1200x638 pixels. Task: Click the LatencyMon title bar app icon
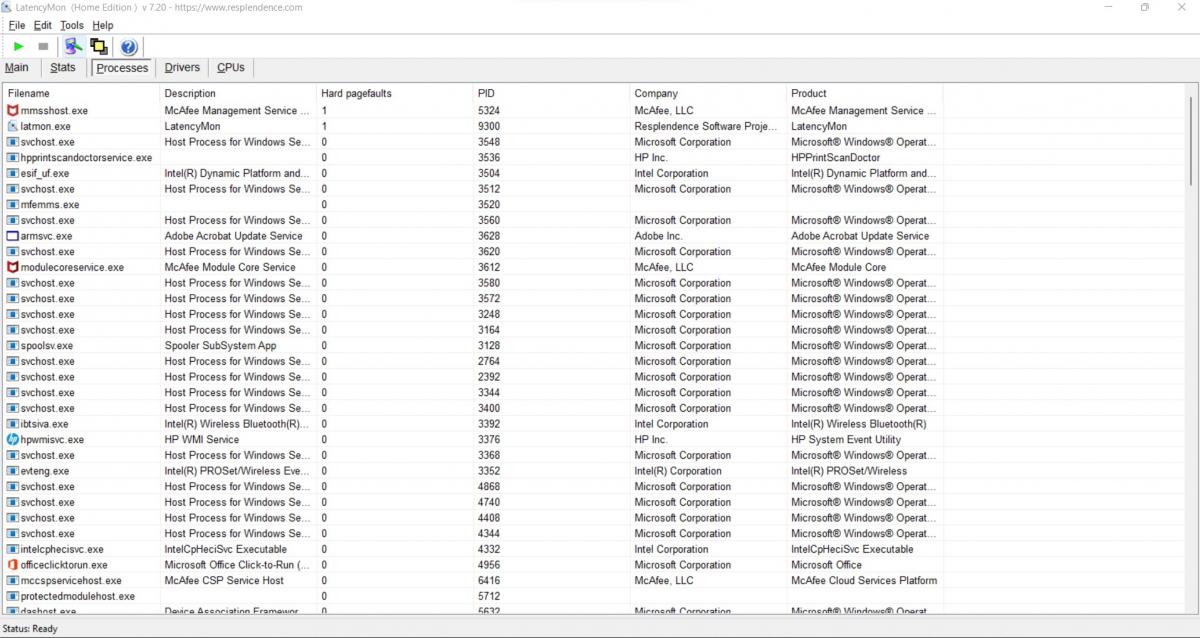pyautogui.click(x=9, y=7)
